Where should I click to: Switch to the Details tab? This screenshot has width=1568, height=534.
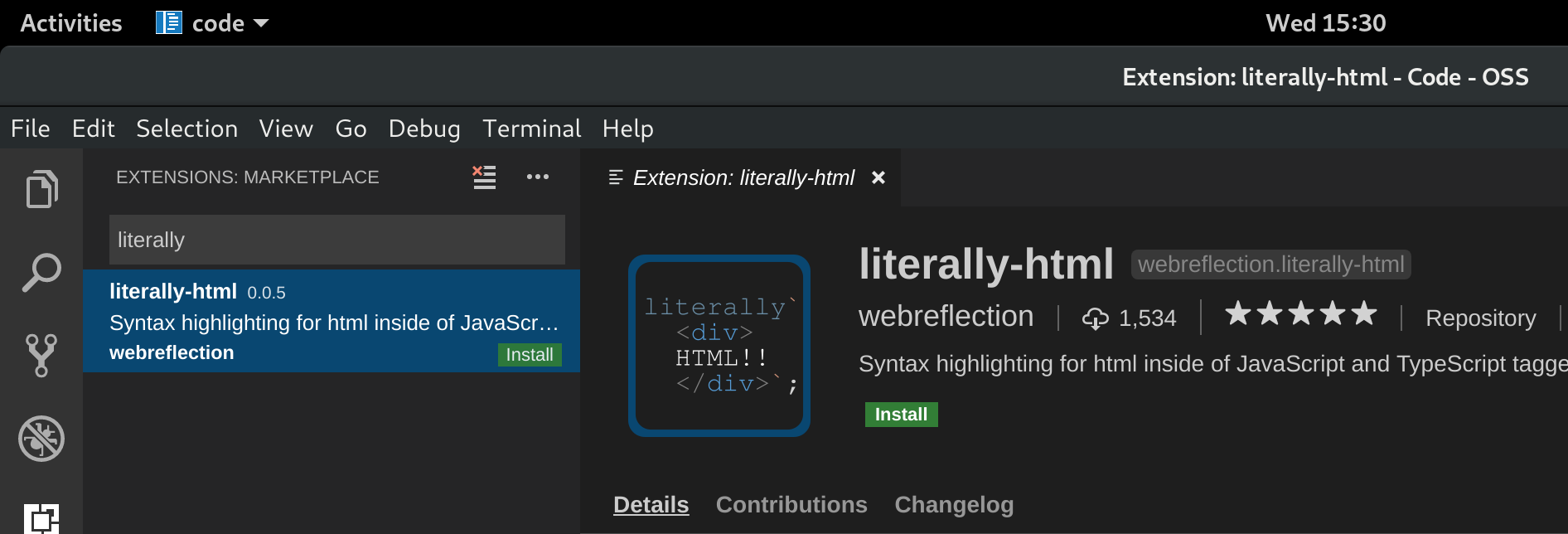(651, 505)
